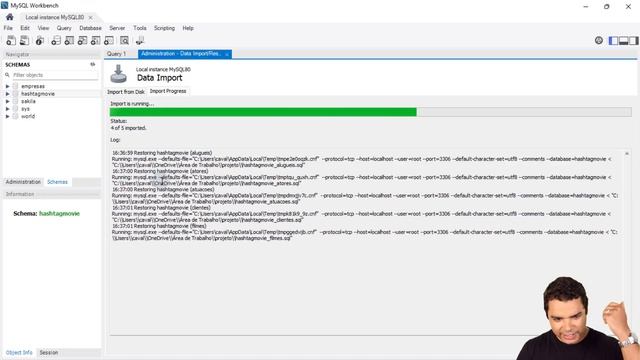This screenshot has width=640, height=360.
Task: Click the green import progress bar
Action: (263, 112)
